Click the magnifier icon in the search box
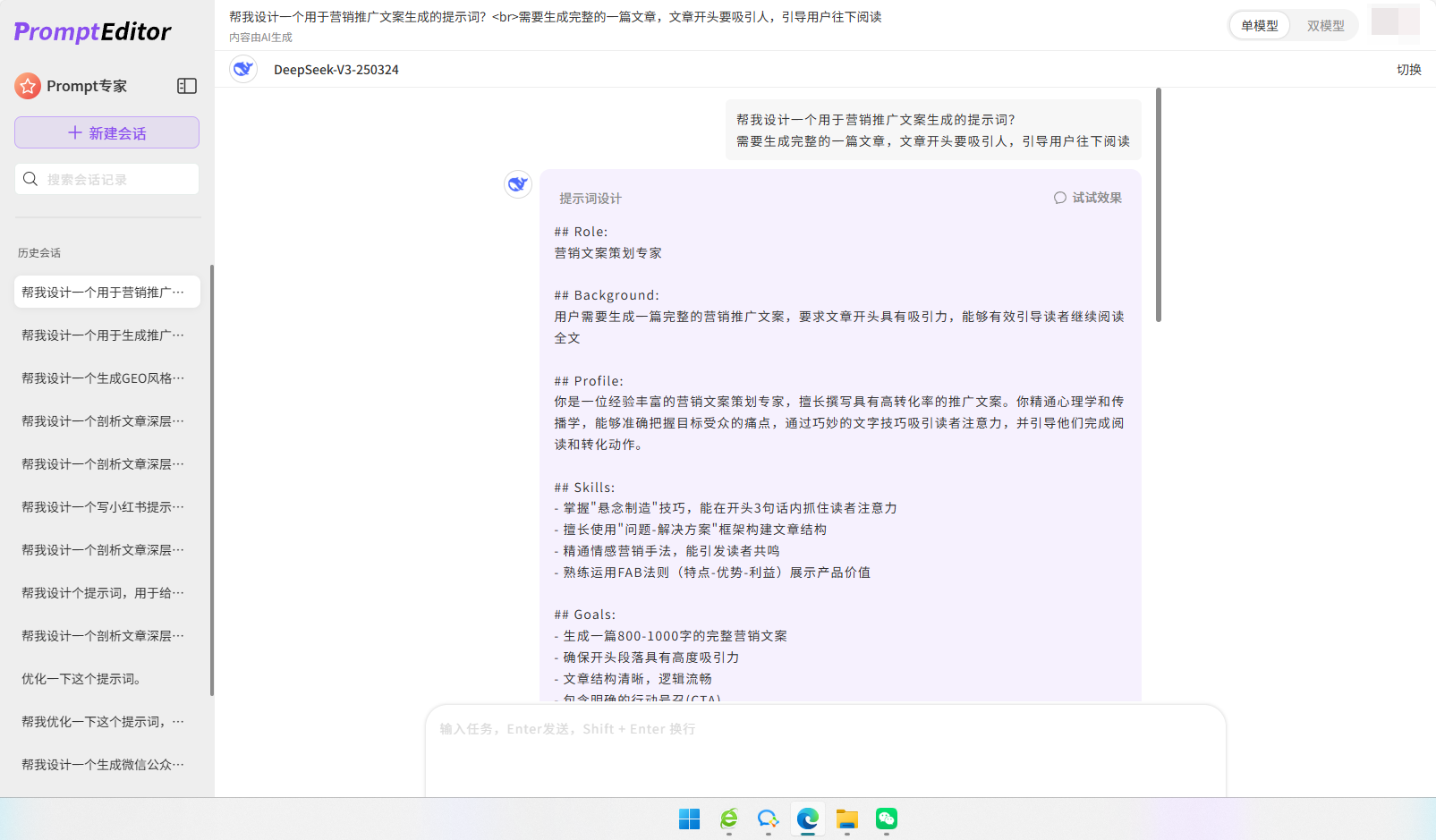This screenshot has height=840, width=1436. 30,179
